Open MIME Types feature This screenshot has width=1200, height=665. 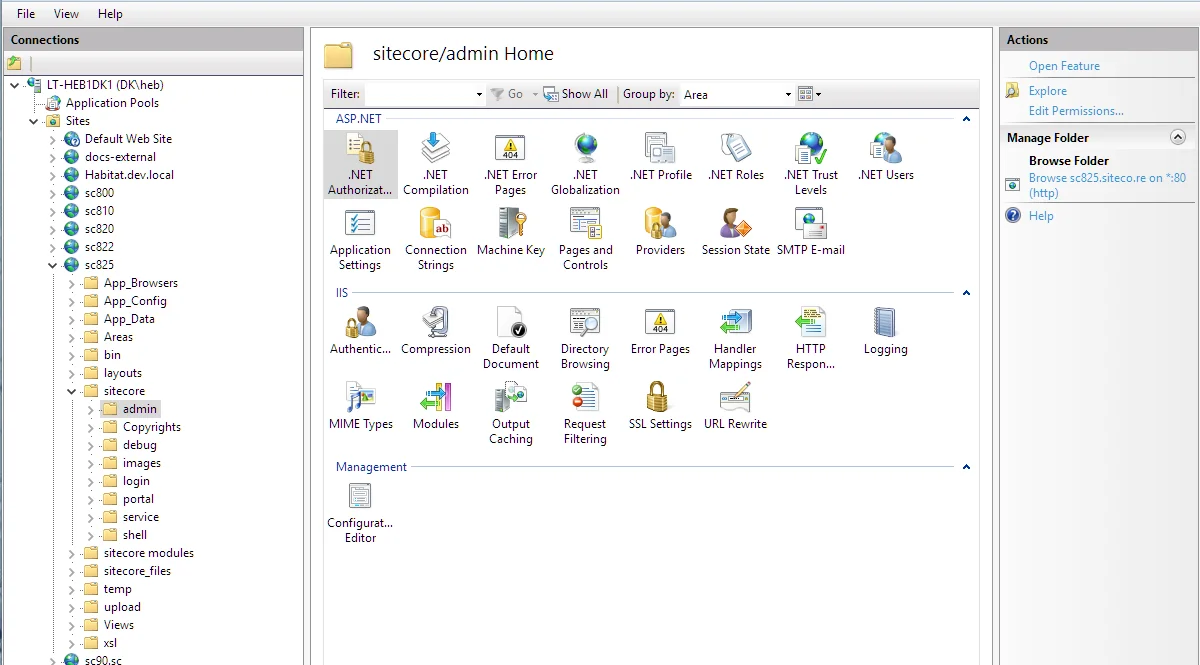[x=360, y=406]
